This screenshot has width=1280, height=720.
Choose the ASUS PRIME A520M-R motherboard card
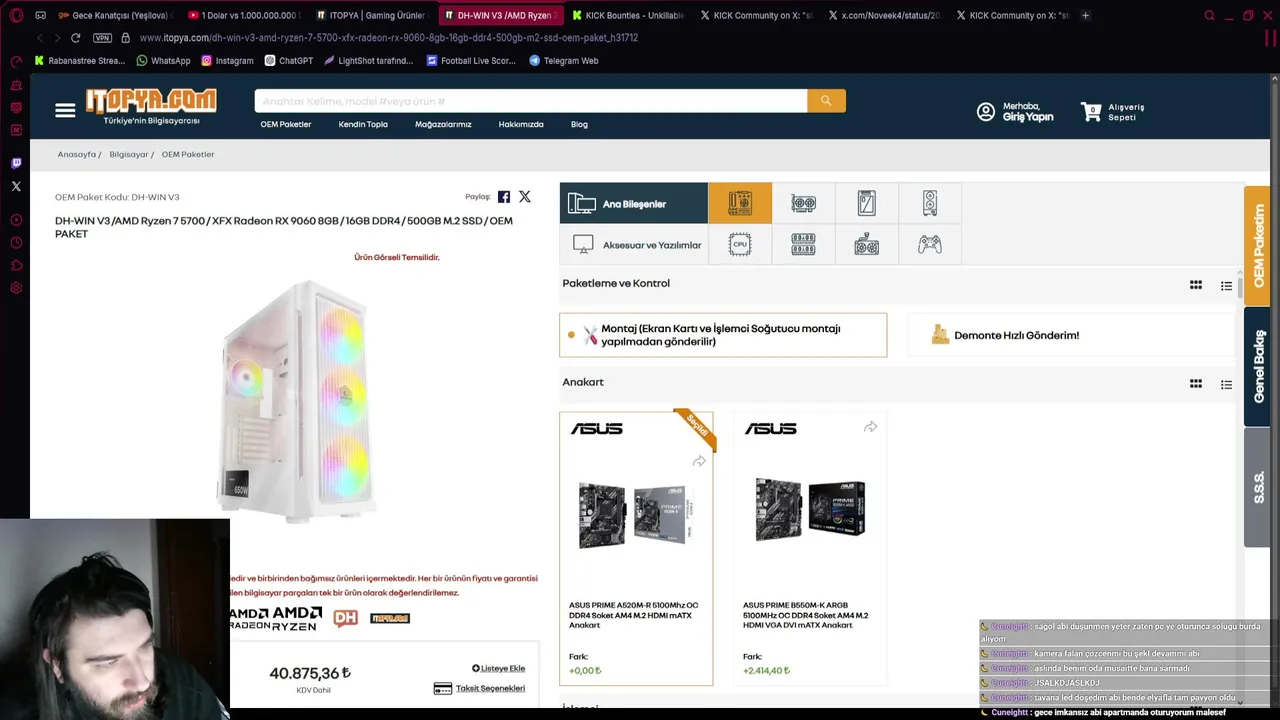click(636, 548)
